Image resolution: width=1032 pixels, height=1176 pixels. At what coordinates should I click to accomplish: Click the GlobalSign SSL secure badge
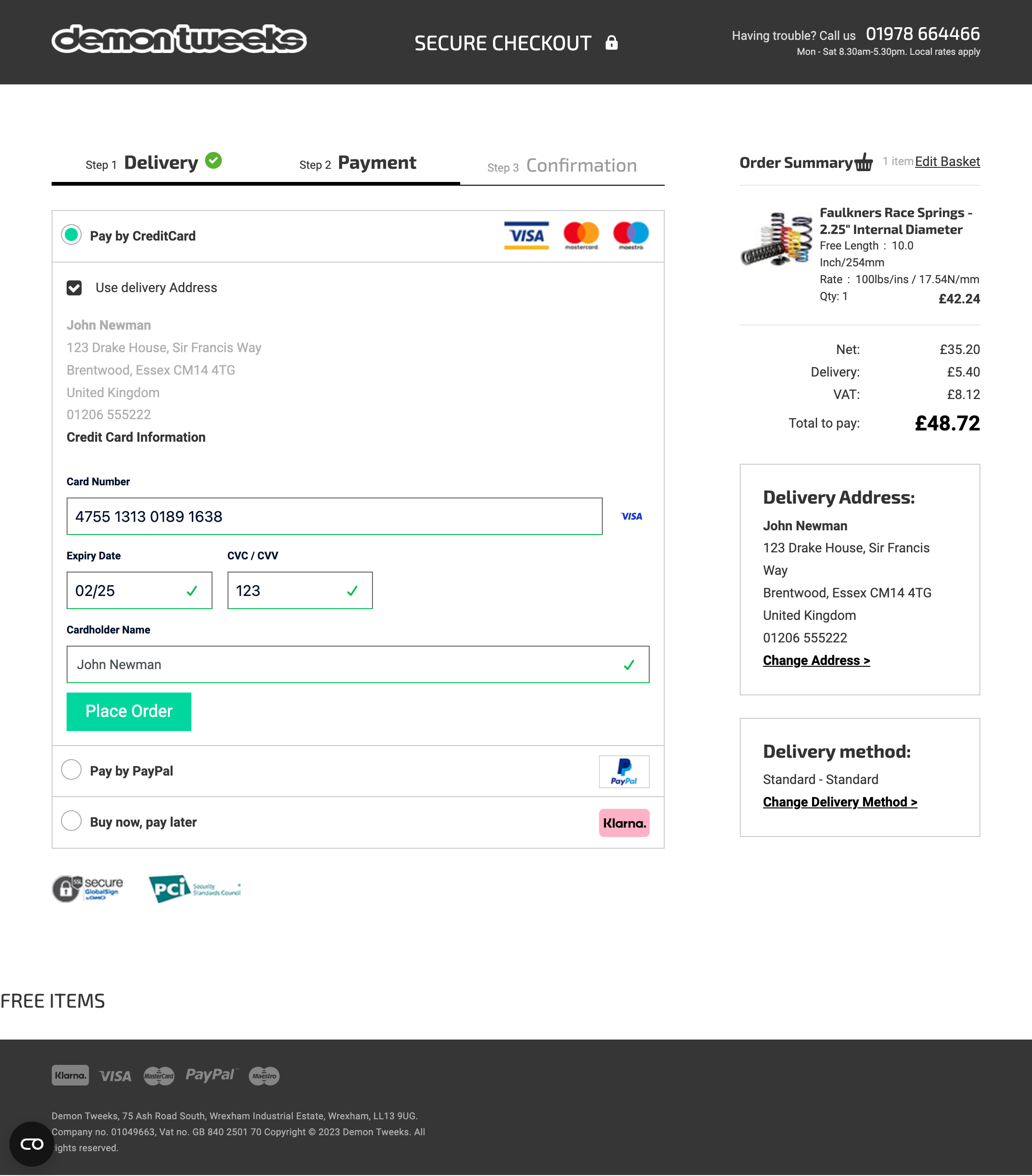tap(88, 890)
